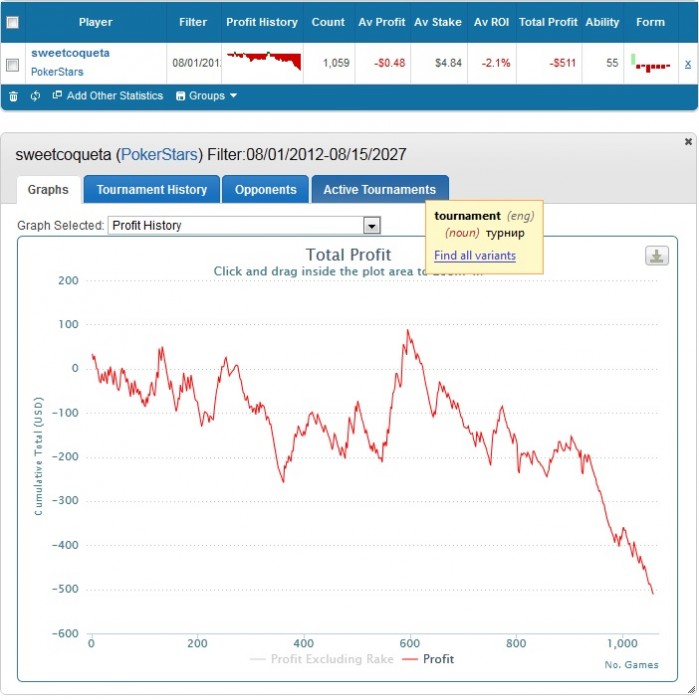
Task: Open the Active Tournaments tab
Action: click(380, 190)
